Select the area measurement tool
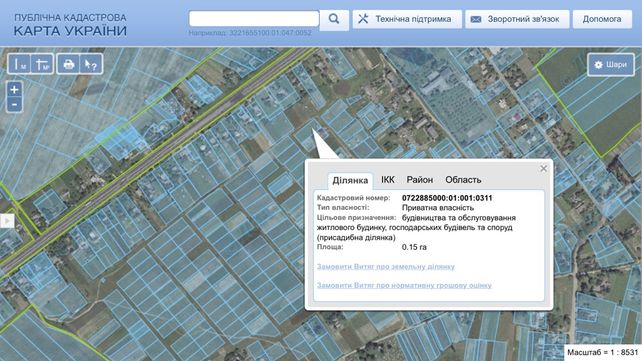This screenshot has width=642, height=361. click(x=42, y=64)
